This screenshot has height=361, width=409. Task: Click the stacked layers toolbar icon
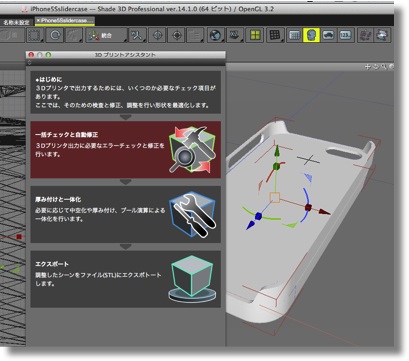(x=235, y=35)
